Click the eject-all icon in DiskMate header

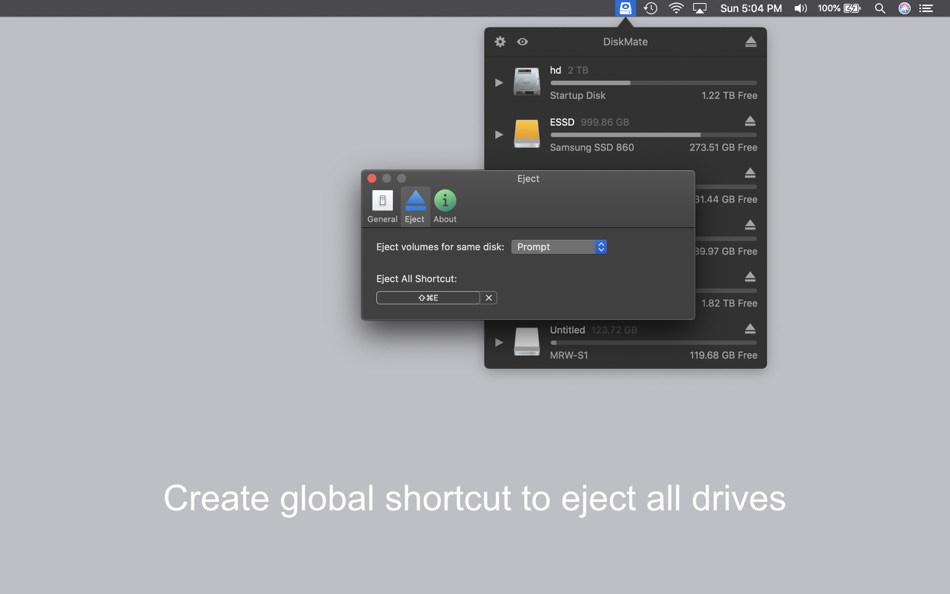[751, 42]
